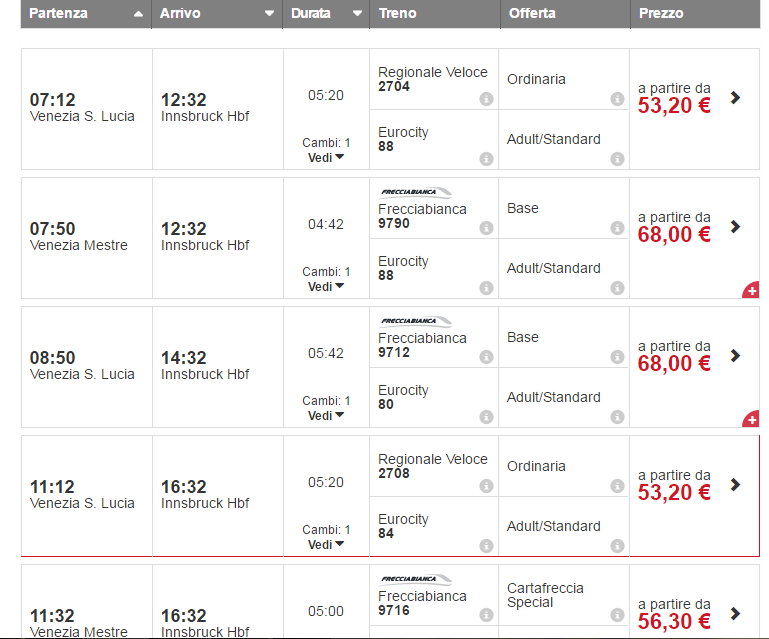Click price arrow for 07:12 departure

click(x=736, y=97)
